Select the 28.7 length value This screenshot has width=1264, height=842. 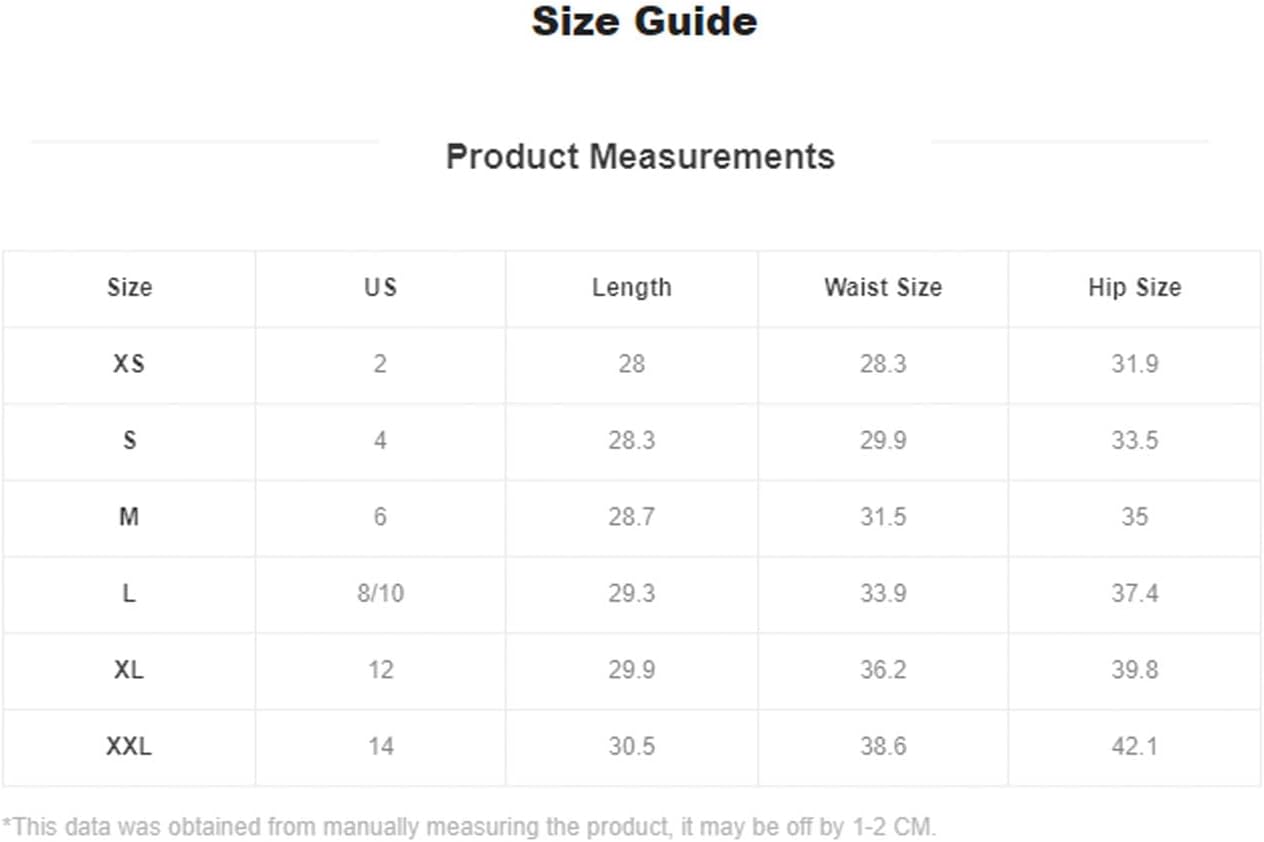pyautogui.click(x=632, y=517)
